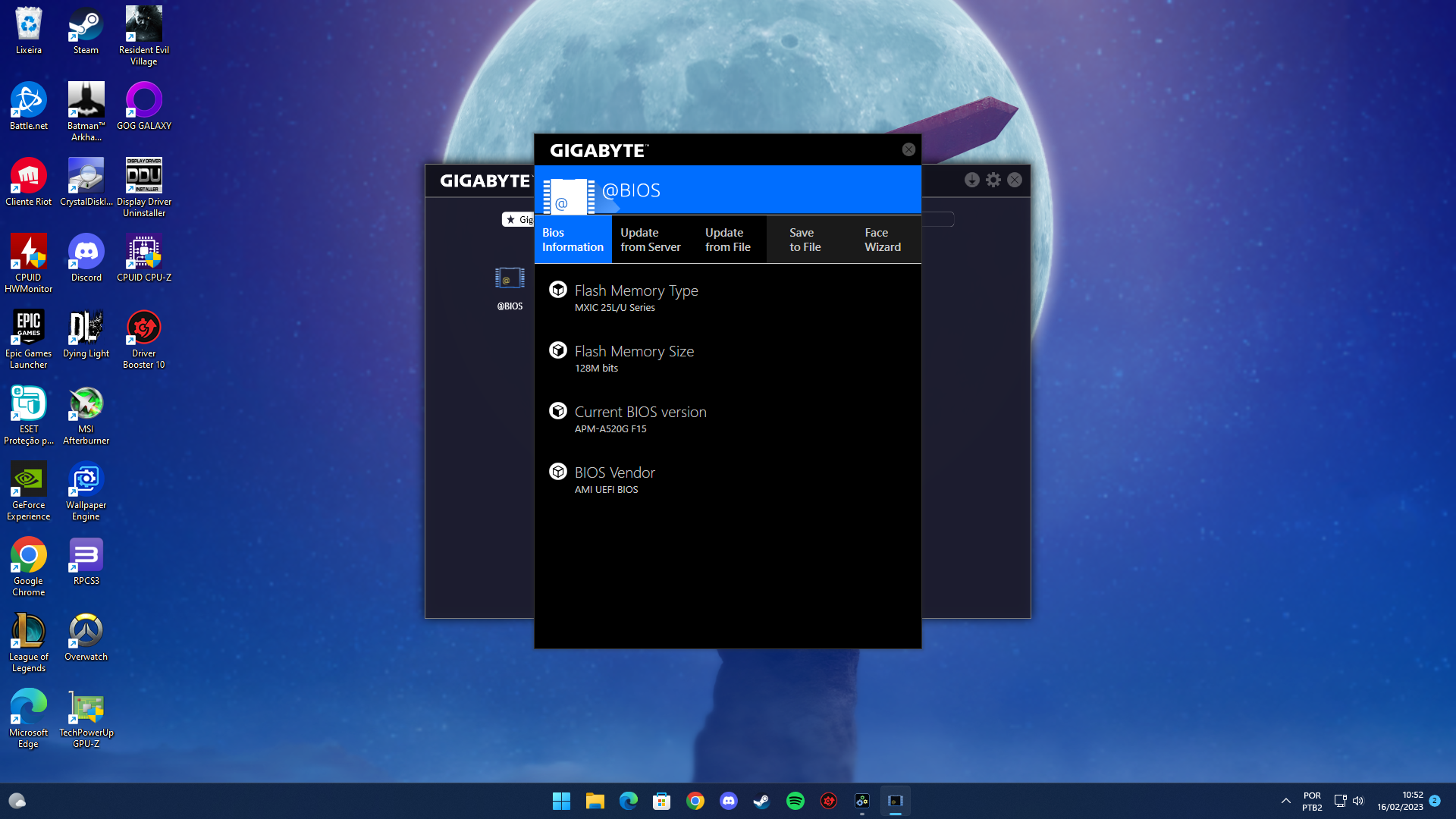The image size is (1456, 819).
Task: Click the Current BIOS version cube icon
Action: (558, 411)
